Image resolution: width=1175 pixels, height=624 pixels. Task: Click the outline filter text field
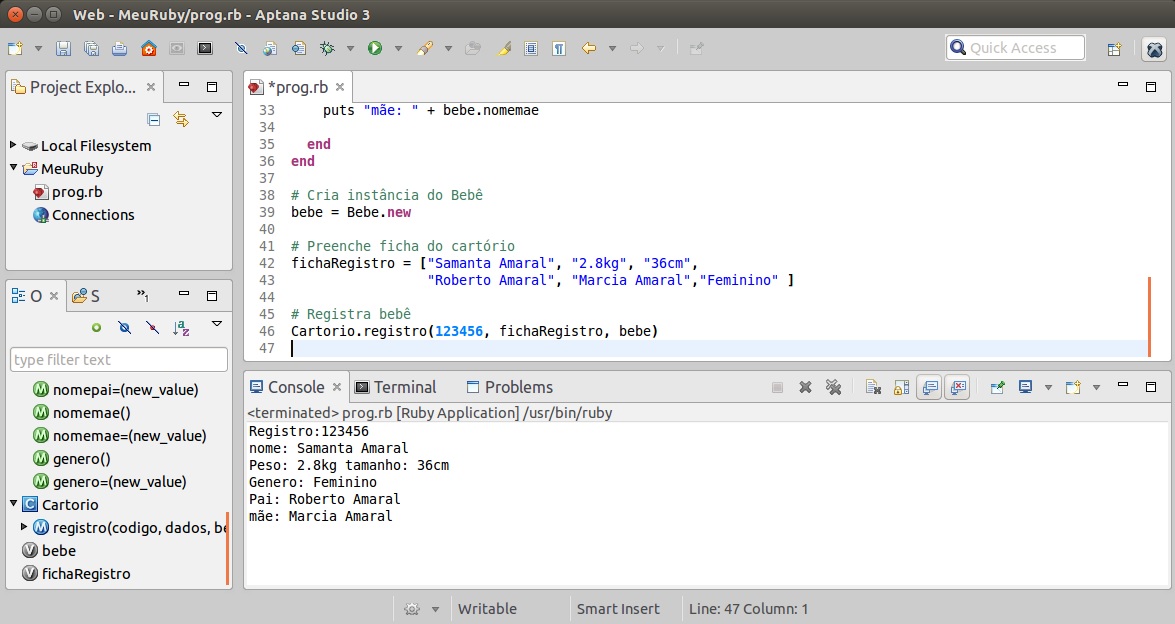pos(118,360)
